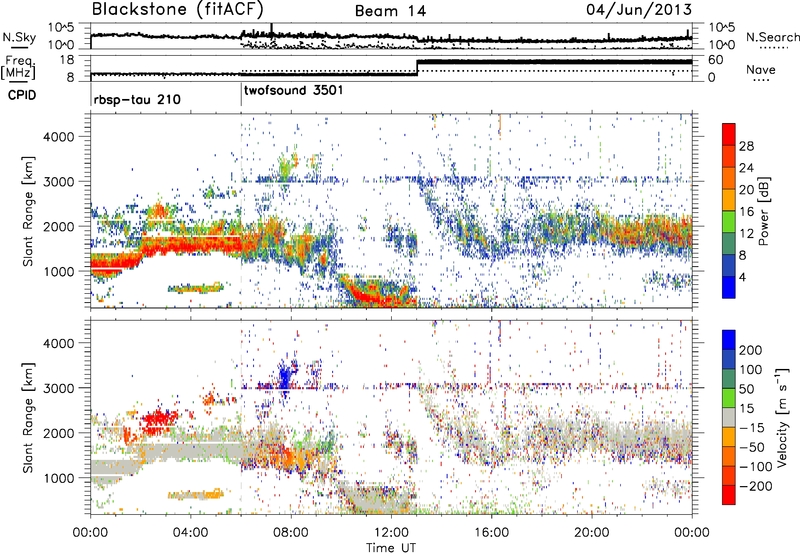This screenshot has width=800, height=554.
Task: Click the "3000" tick on velocity panel
Action: pos(58,388)
